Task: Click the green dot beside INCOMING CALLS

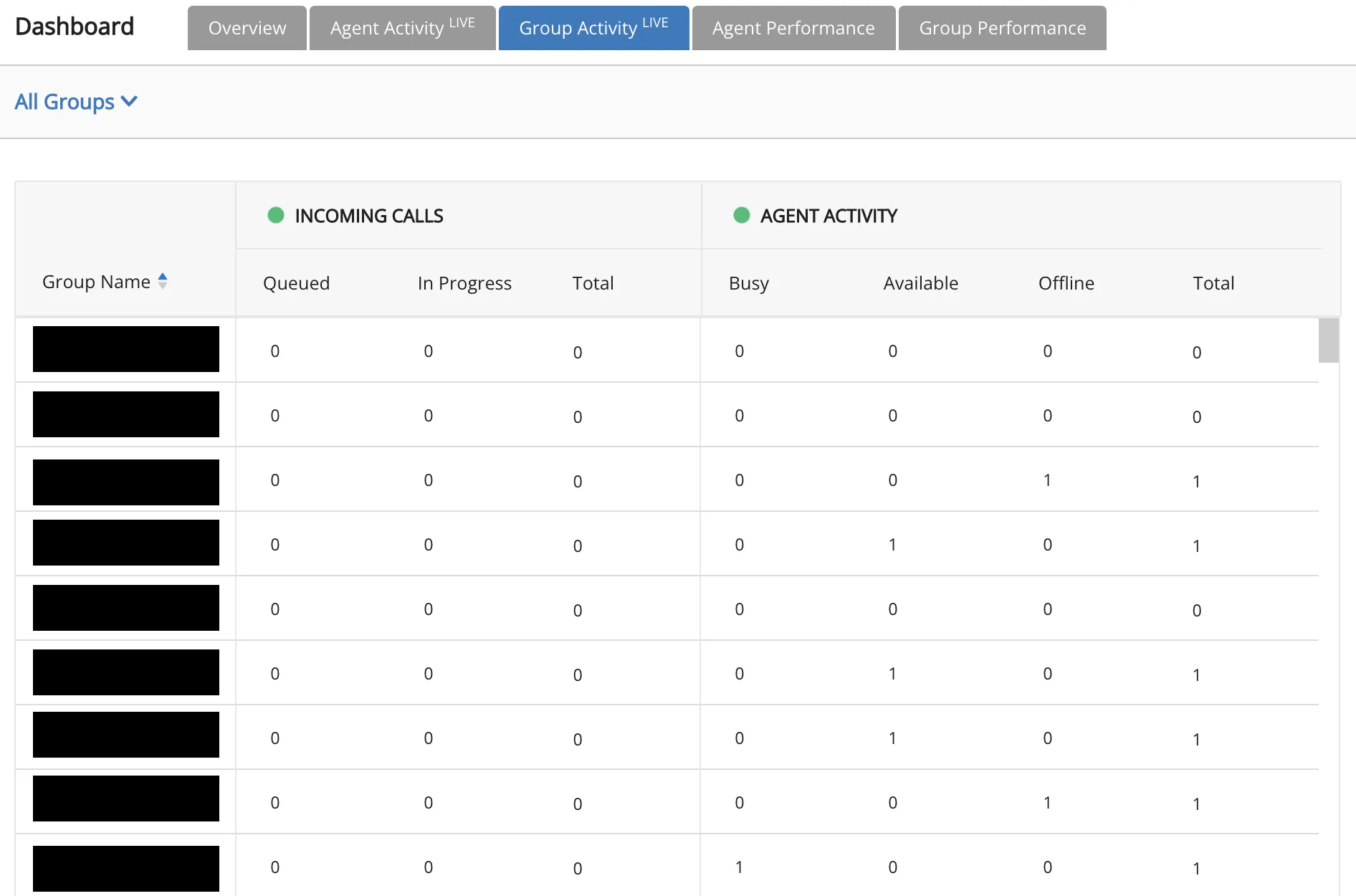Action: [x=276, y=215]
